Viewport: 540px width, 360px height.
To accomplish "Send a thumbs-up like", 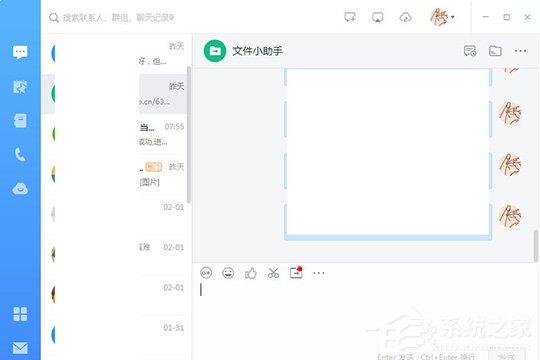I will point(250,274).
